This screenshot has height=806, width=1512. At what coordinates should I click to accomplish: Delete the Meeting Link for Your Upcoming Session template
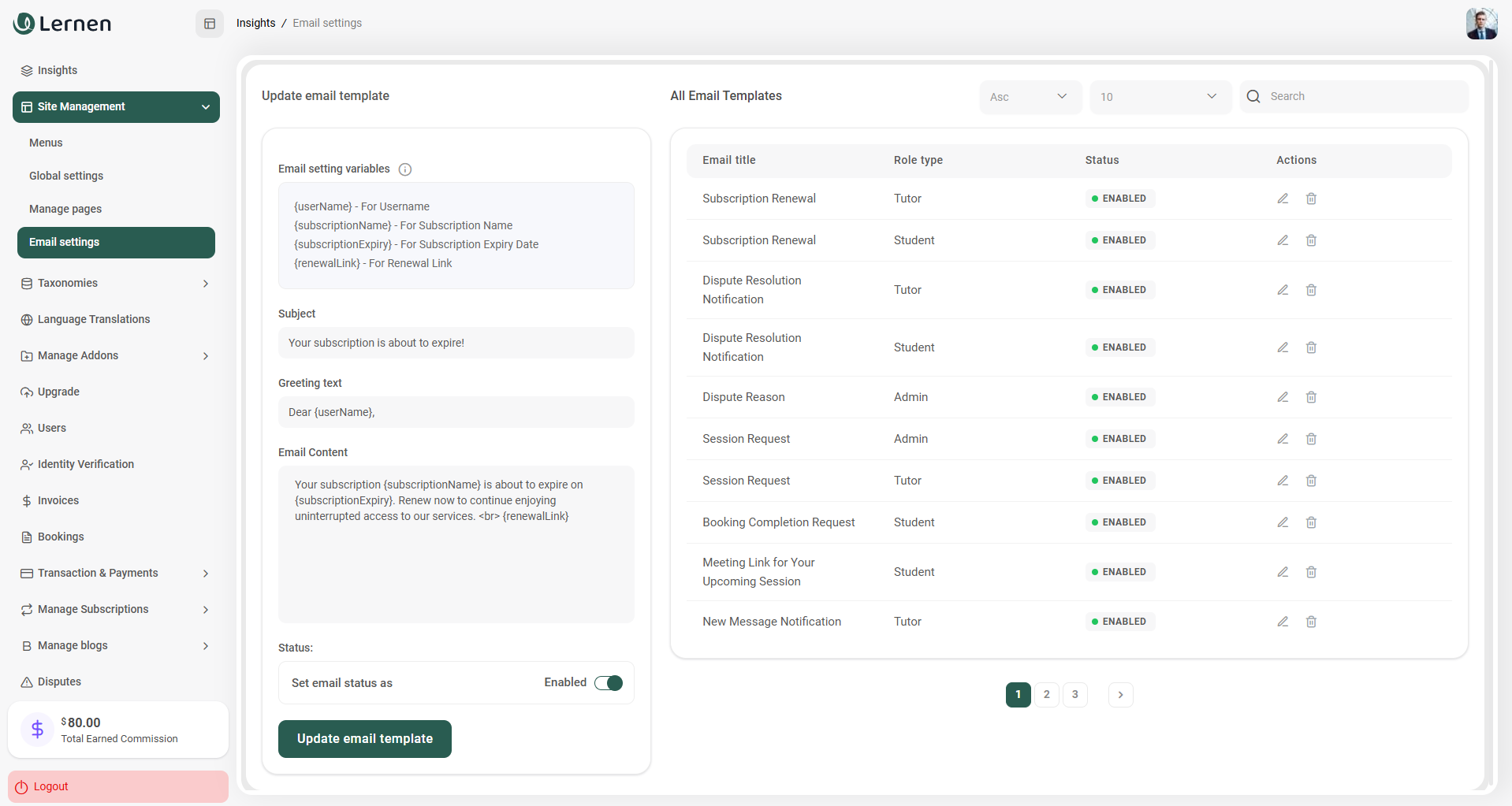pyautogui.click(x=1311, y=572)
